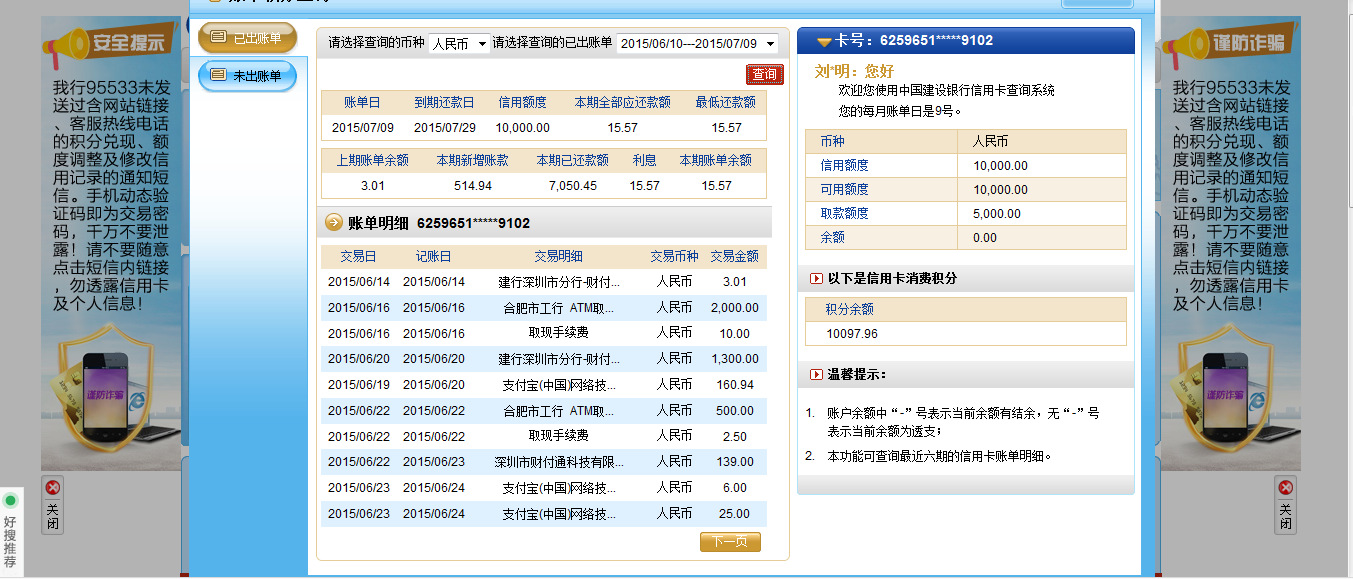
Task: Click the 交易日 column header
Action: coord(358,256)
